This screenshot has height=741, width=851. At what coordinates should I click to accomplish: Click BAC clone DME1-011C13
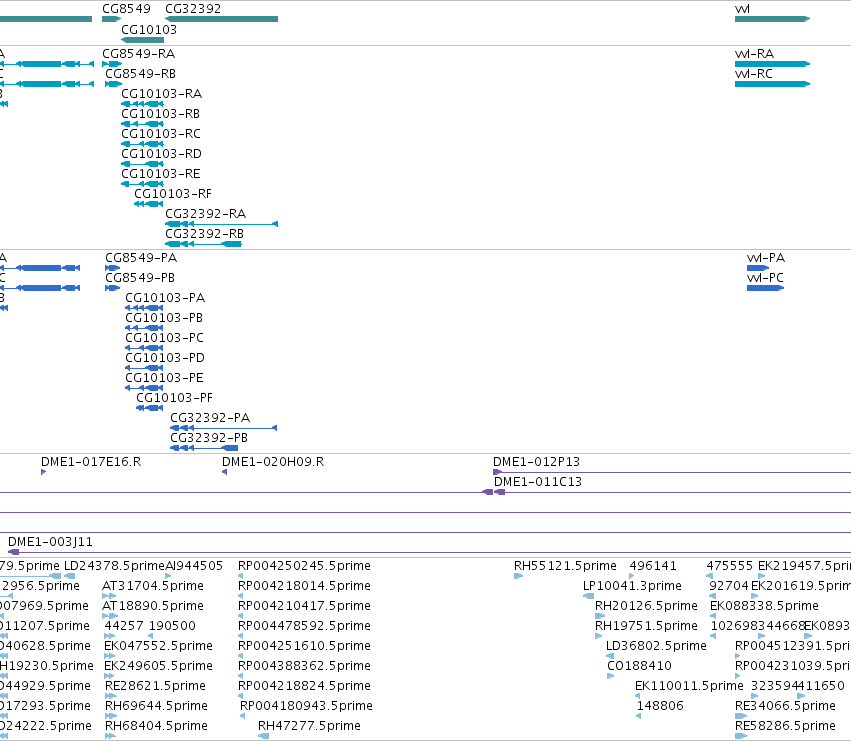537,482
